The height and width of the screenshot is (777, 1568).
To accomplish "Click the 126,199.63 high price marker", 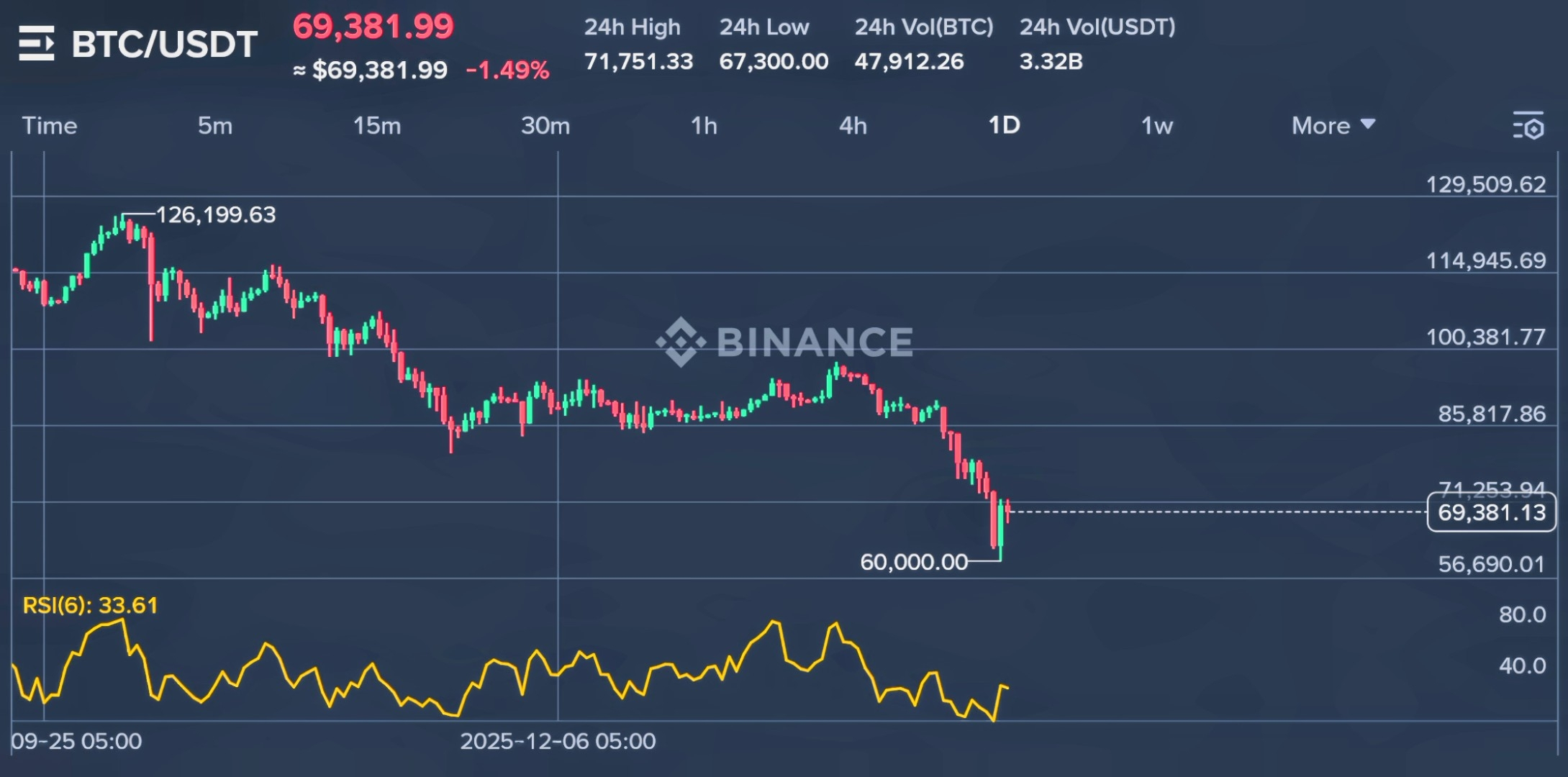I will (215, 214).
